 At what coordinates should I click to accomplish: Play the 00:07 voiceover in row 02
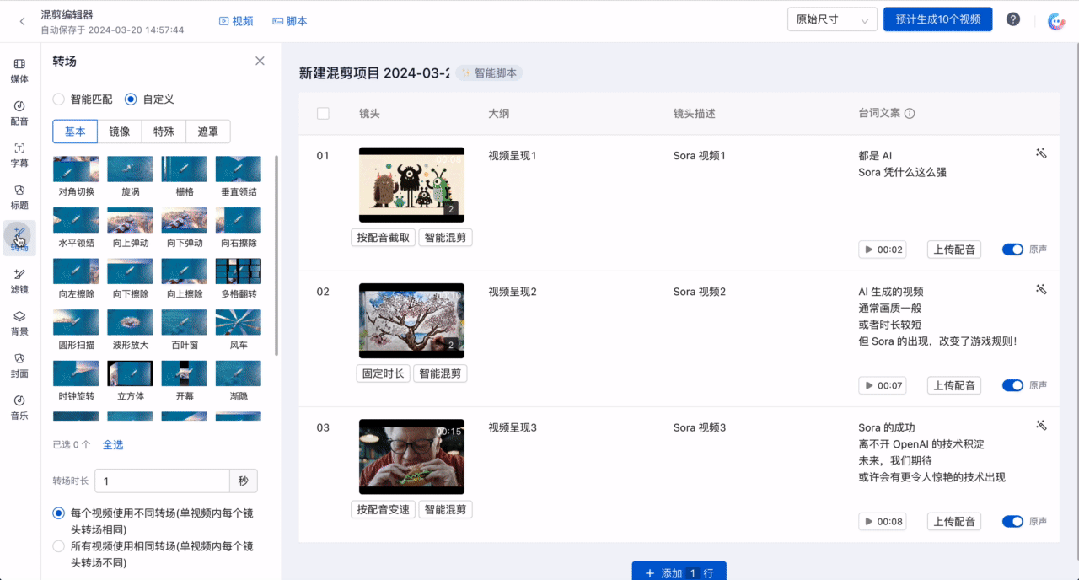click(882, 386)
